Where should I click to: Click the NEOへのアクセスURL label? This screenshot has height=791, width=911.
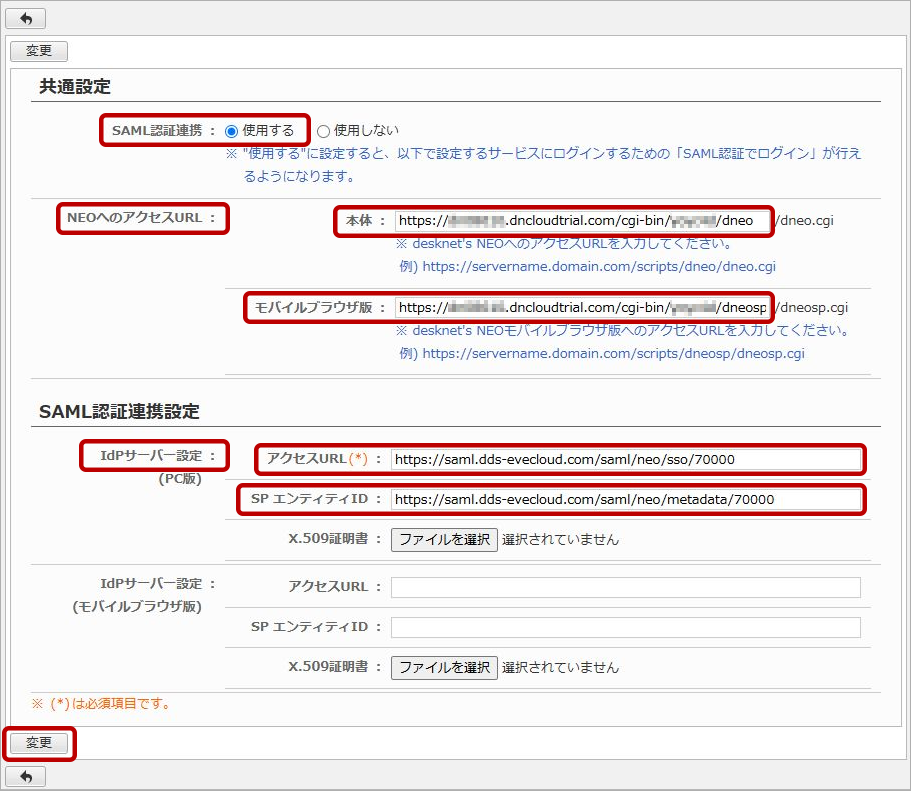(141, 217)
